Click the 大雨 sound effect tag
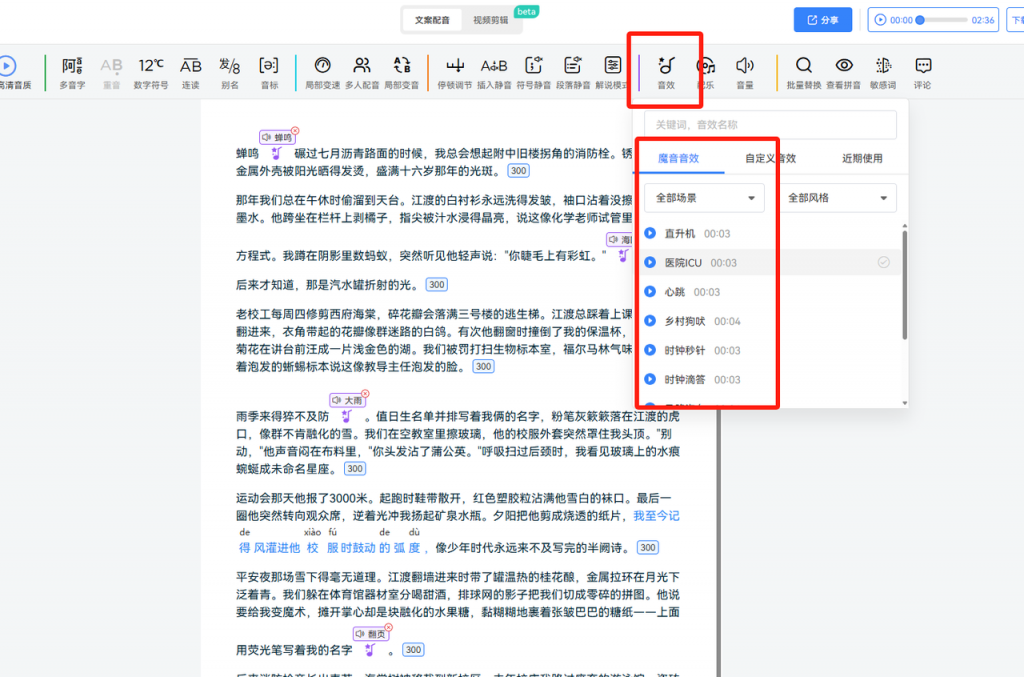1024x677 pixels. (347, 400)
